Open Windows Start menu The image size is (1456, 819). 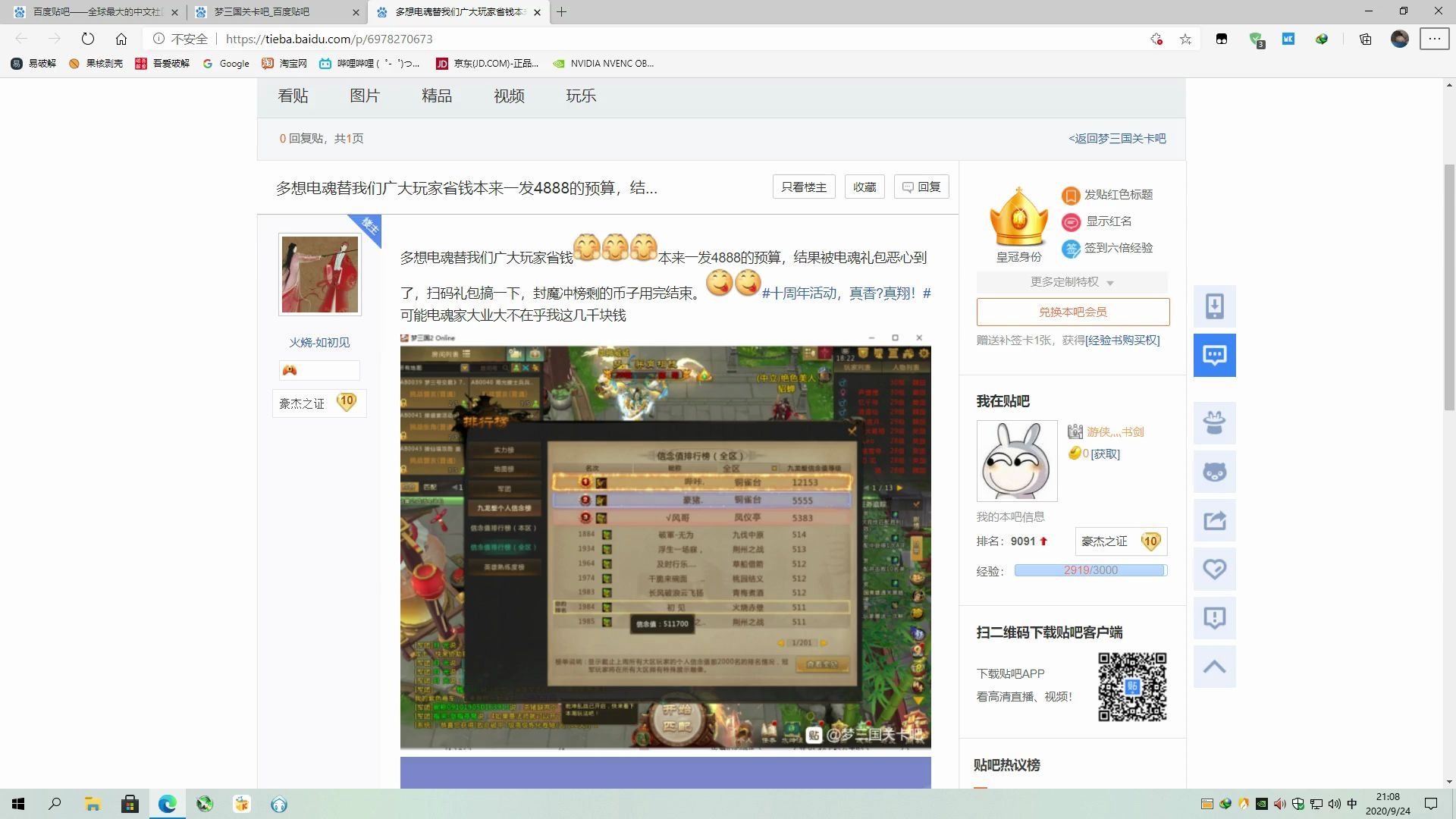18,804
